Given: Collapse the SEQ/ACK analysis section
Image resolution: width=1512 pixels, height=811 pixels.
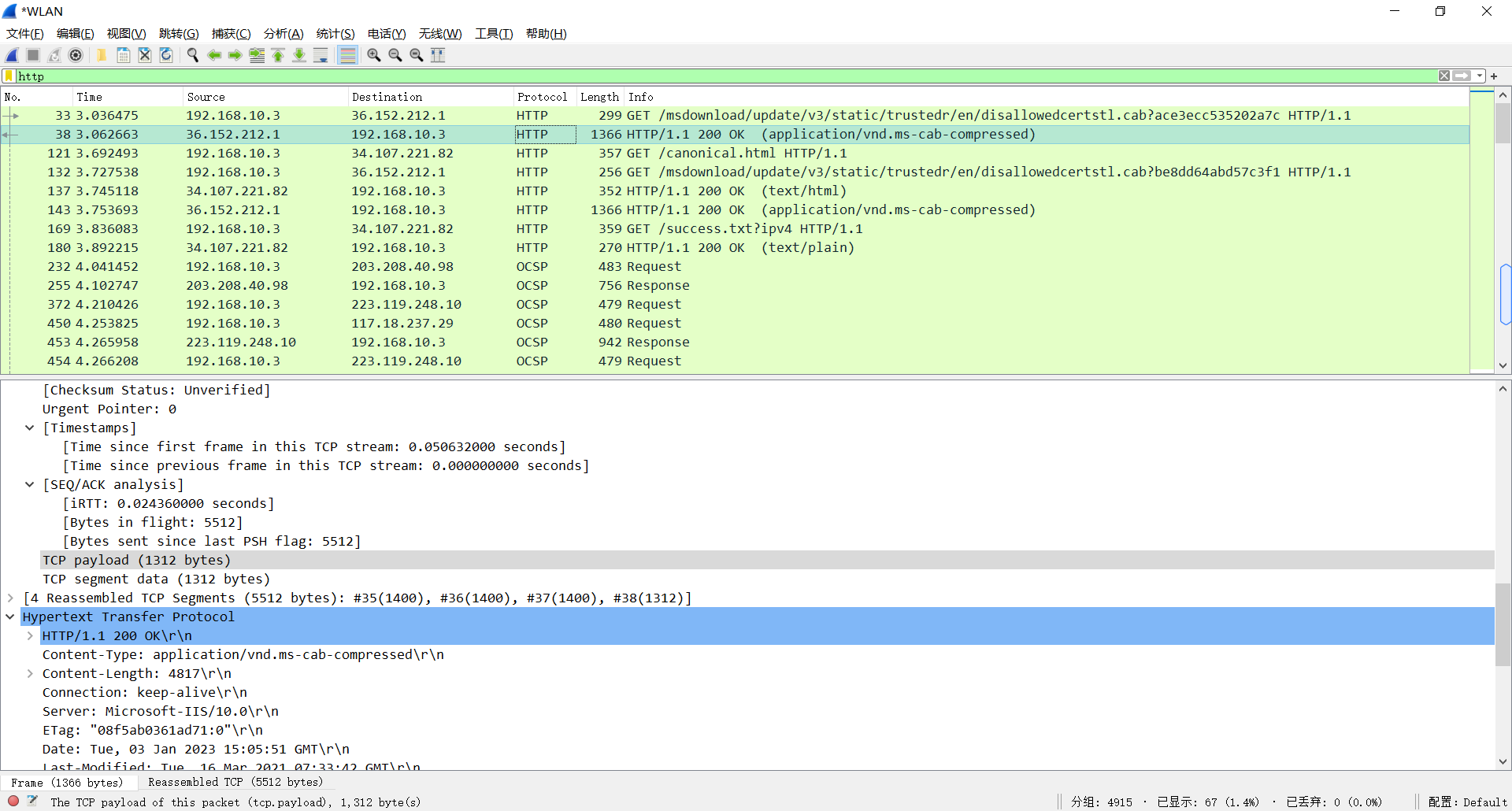Looking at the screenshot, I should (30, 484).
